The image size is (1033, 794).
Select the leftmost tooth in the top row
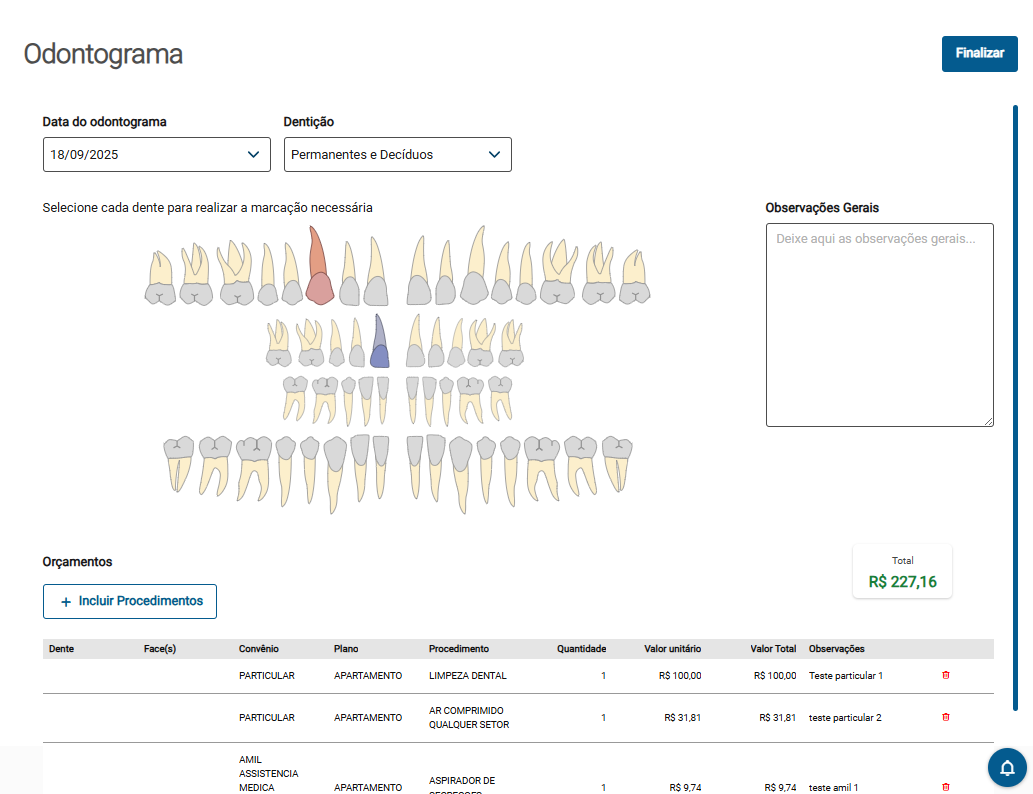click(160, 280)
